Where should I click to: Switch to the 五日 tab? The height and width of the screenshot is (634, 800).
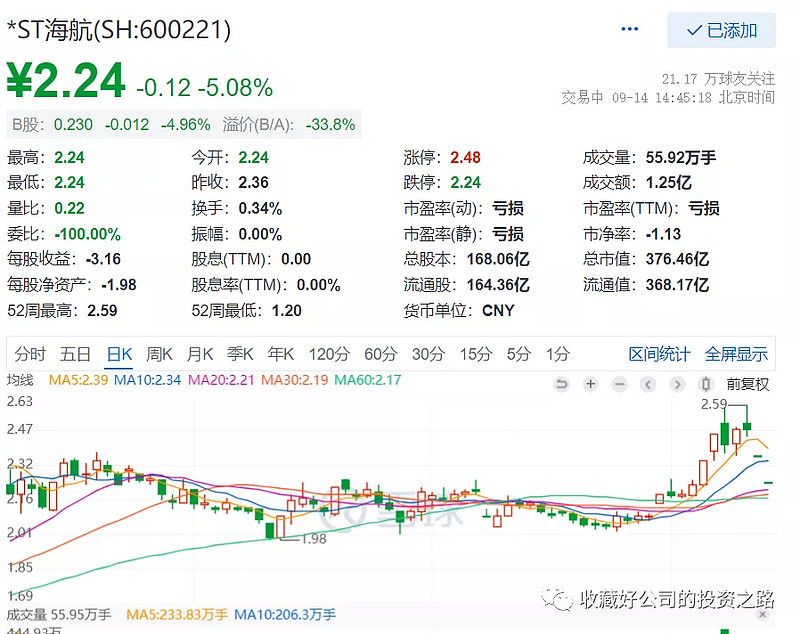(75, 353)
